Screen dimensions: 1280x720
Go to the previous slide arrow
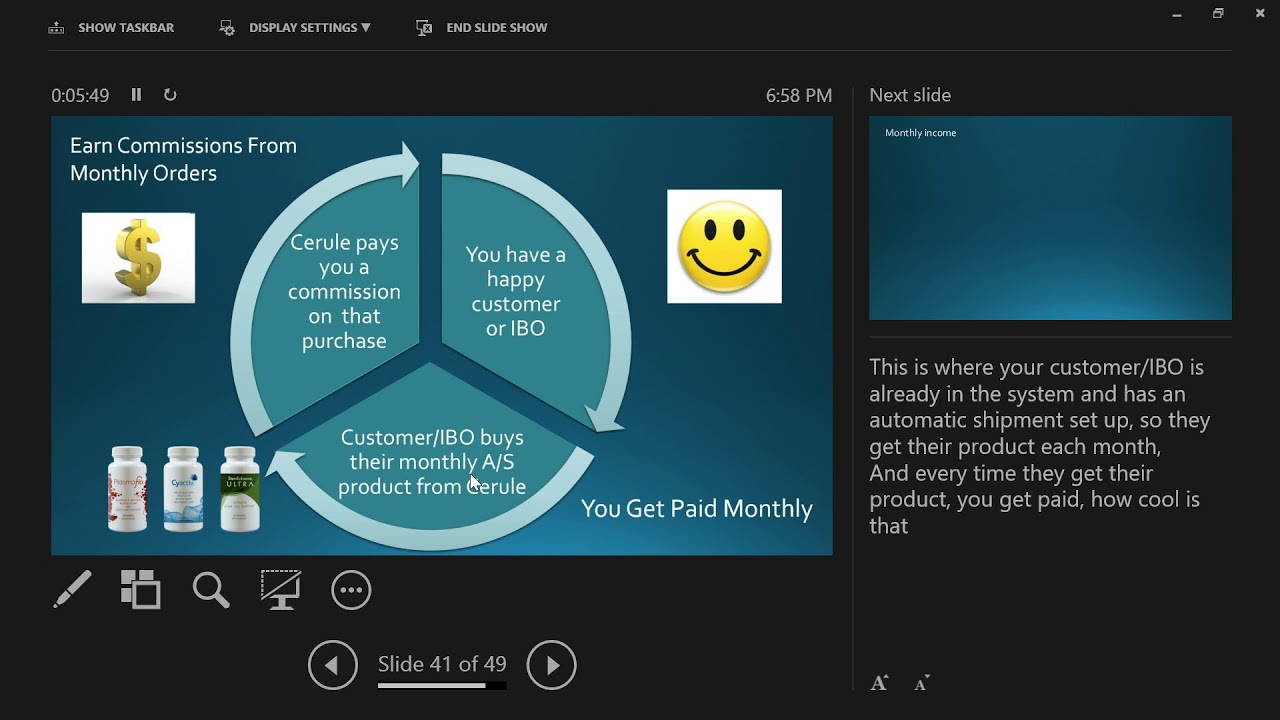[x=333, y=665]
